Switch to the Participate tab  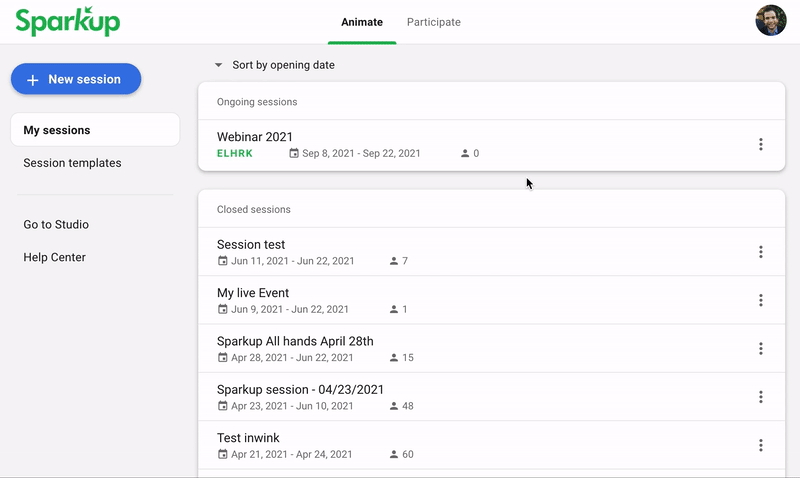[x=434, y=22]
